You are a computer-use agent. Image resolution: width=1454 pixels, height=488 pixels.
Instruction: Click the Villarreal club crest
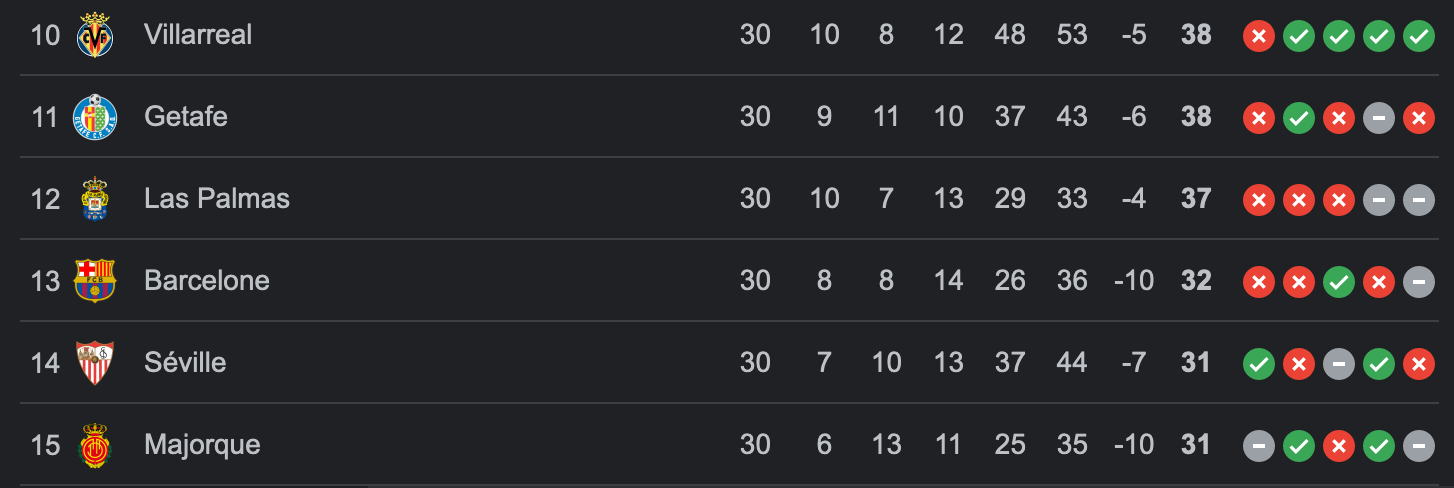point(95,35)
